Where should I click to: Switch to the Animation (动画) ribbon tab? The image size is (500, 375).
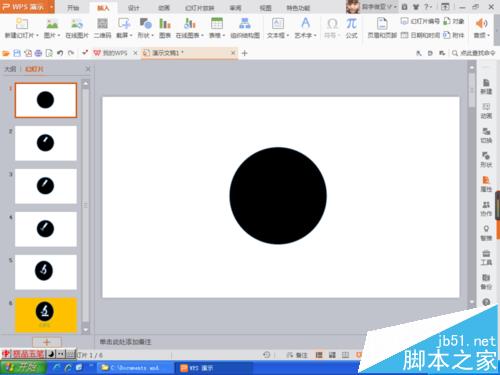pyautogui.click(x=164, y=8)
